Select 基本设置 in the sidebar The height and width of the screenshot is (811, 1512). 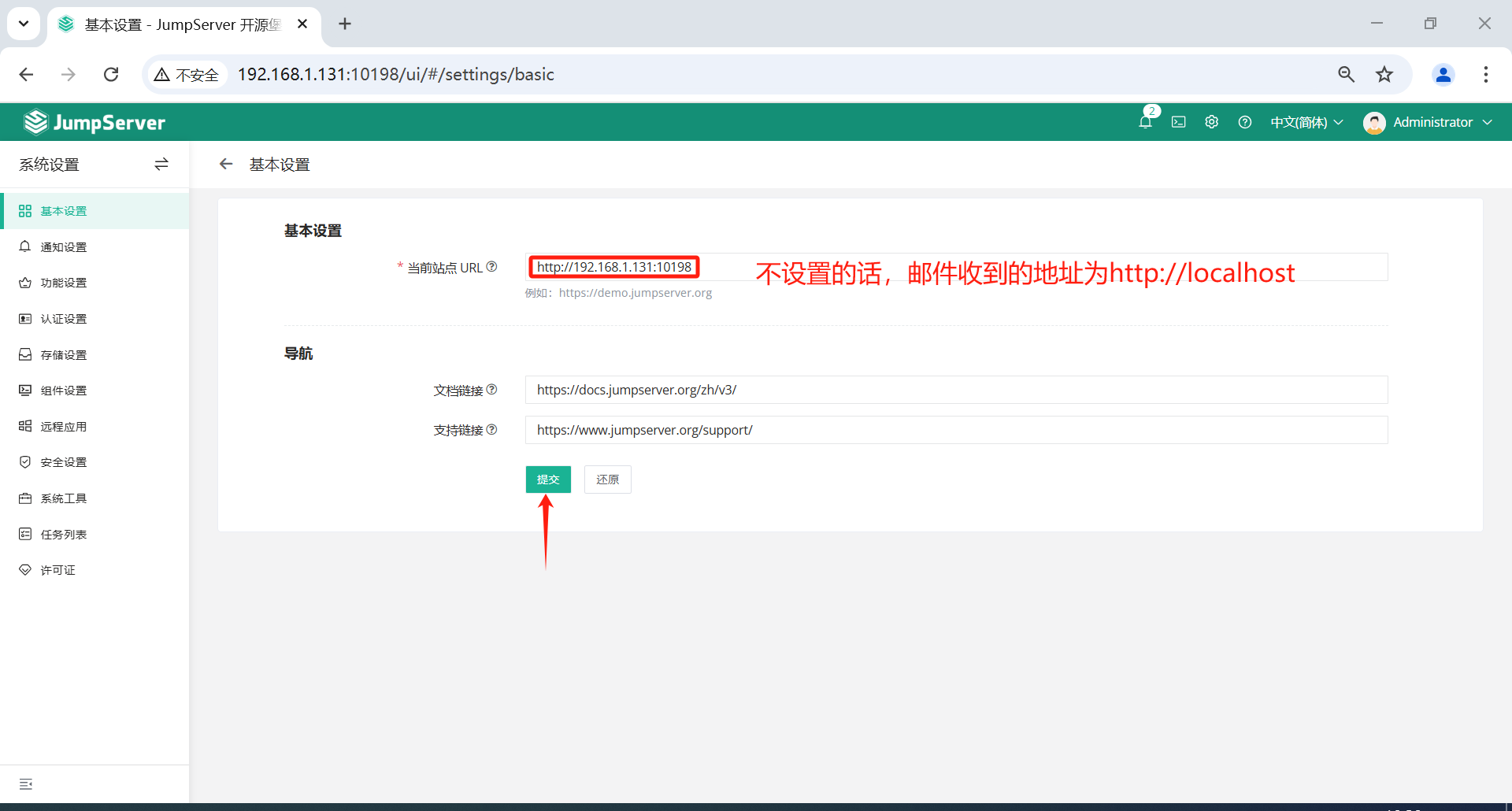[x=94, y=211]
